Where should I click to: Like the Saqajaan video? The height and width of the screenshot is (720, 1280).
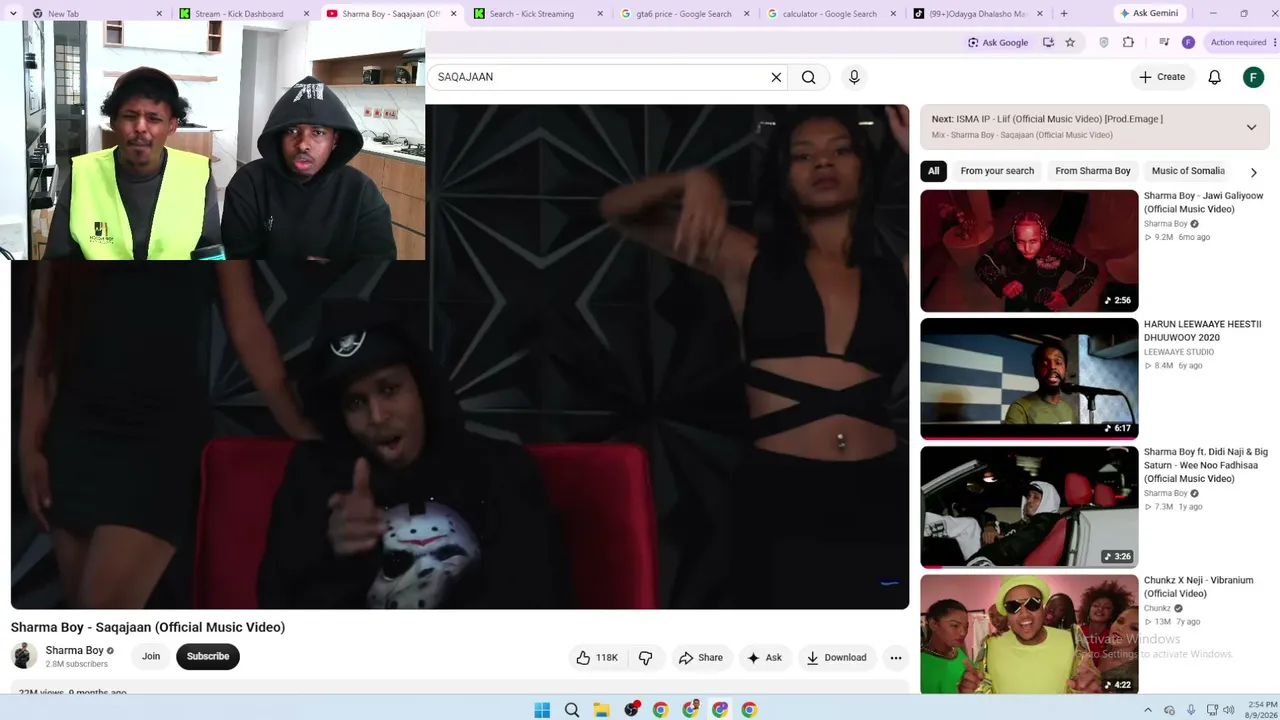point(597,657)
